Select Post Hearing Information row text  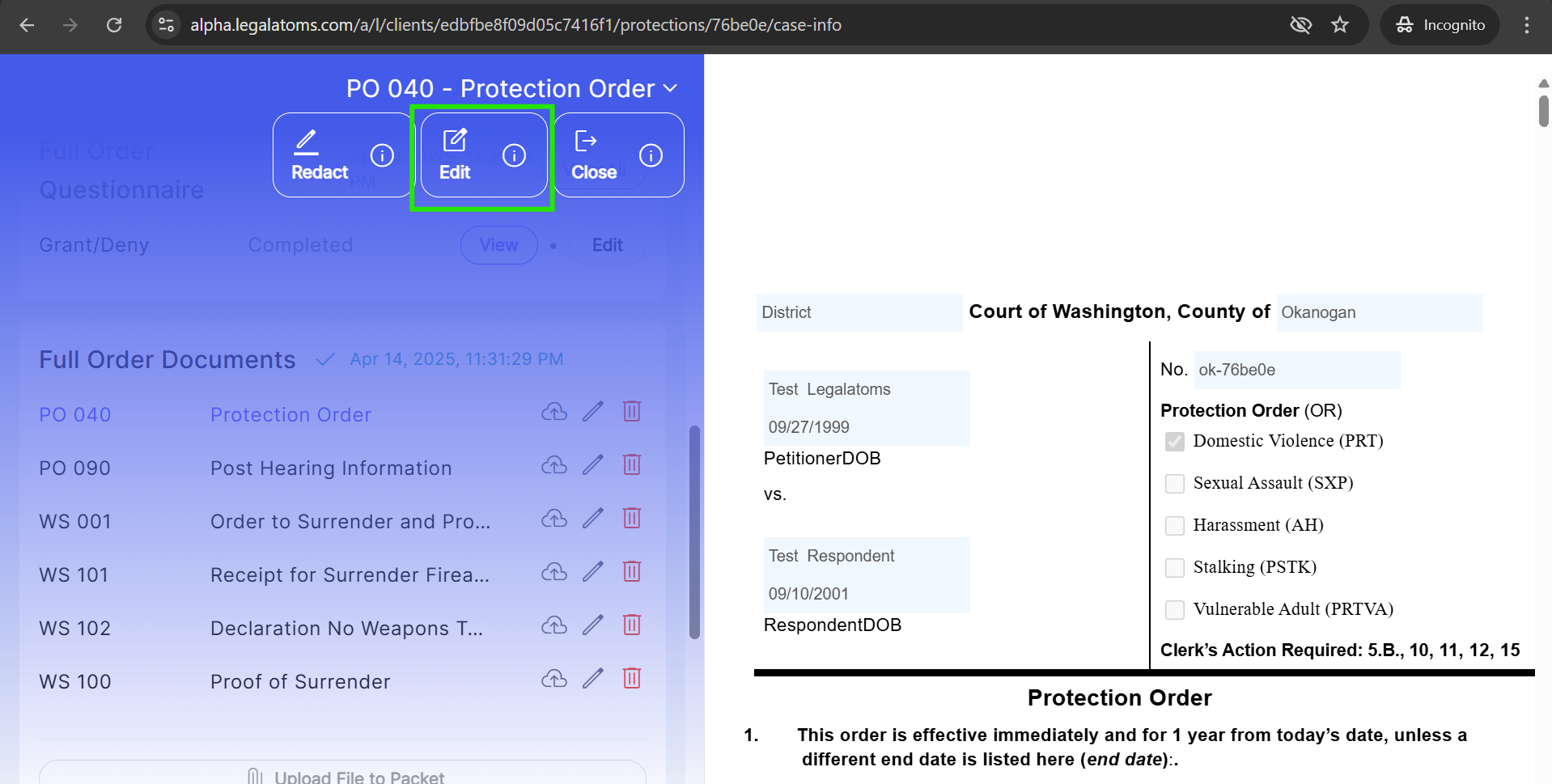coord(331,468)
